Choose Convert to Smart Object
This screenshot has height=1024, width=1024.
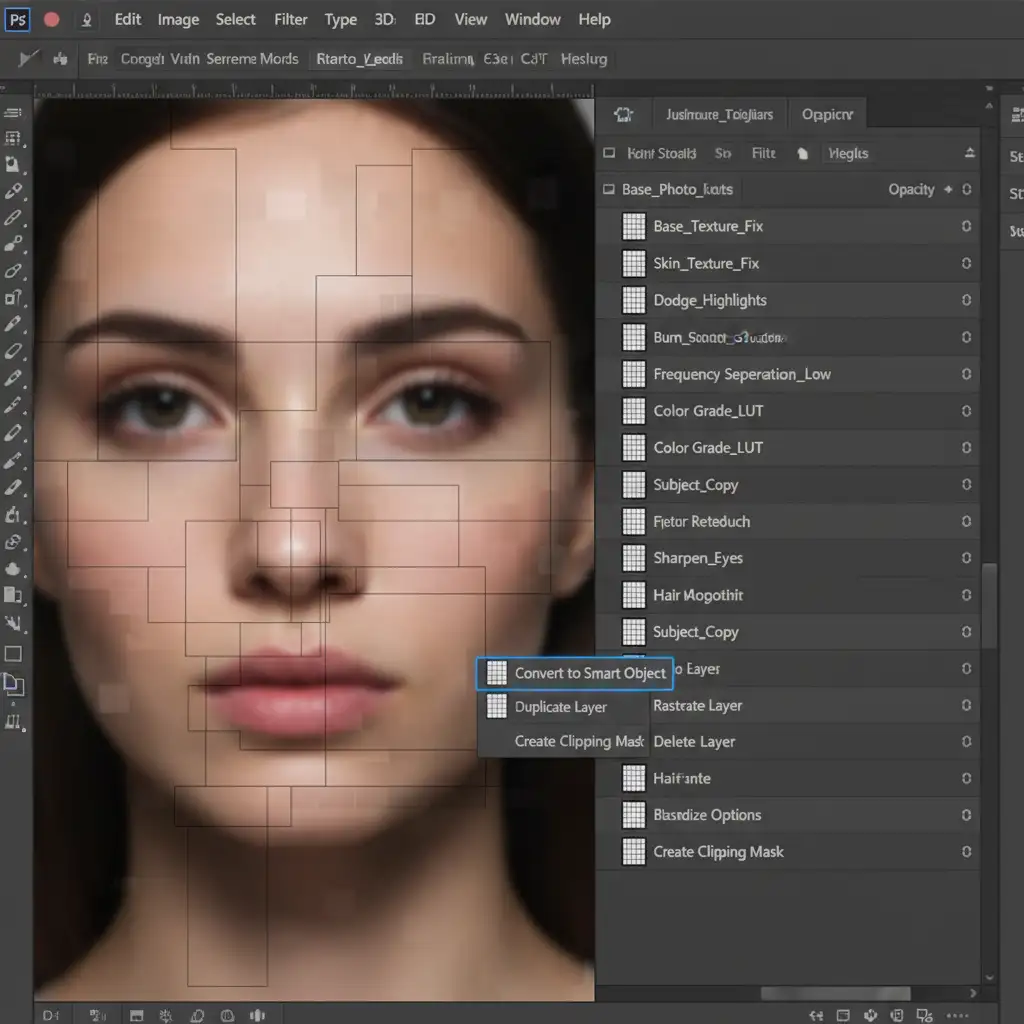[589, 673]
